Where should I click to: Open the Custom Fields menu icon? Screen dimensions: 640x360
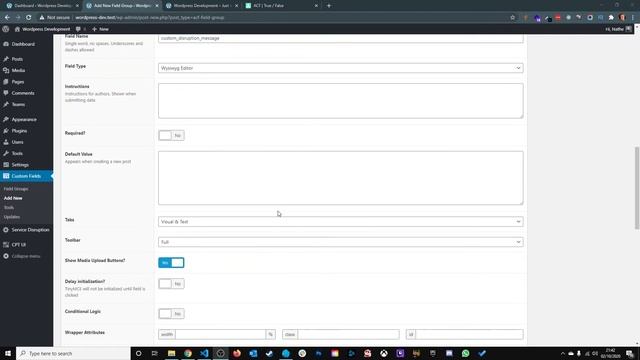pyautogui.click(x=6, y=176)
